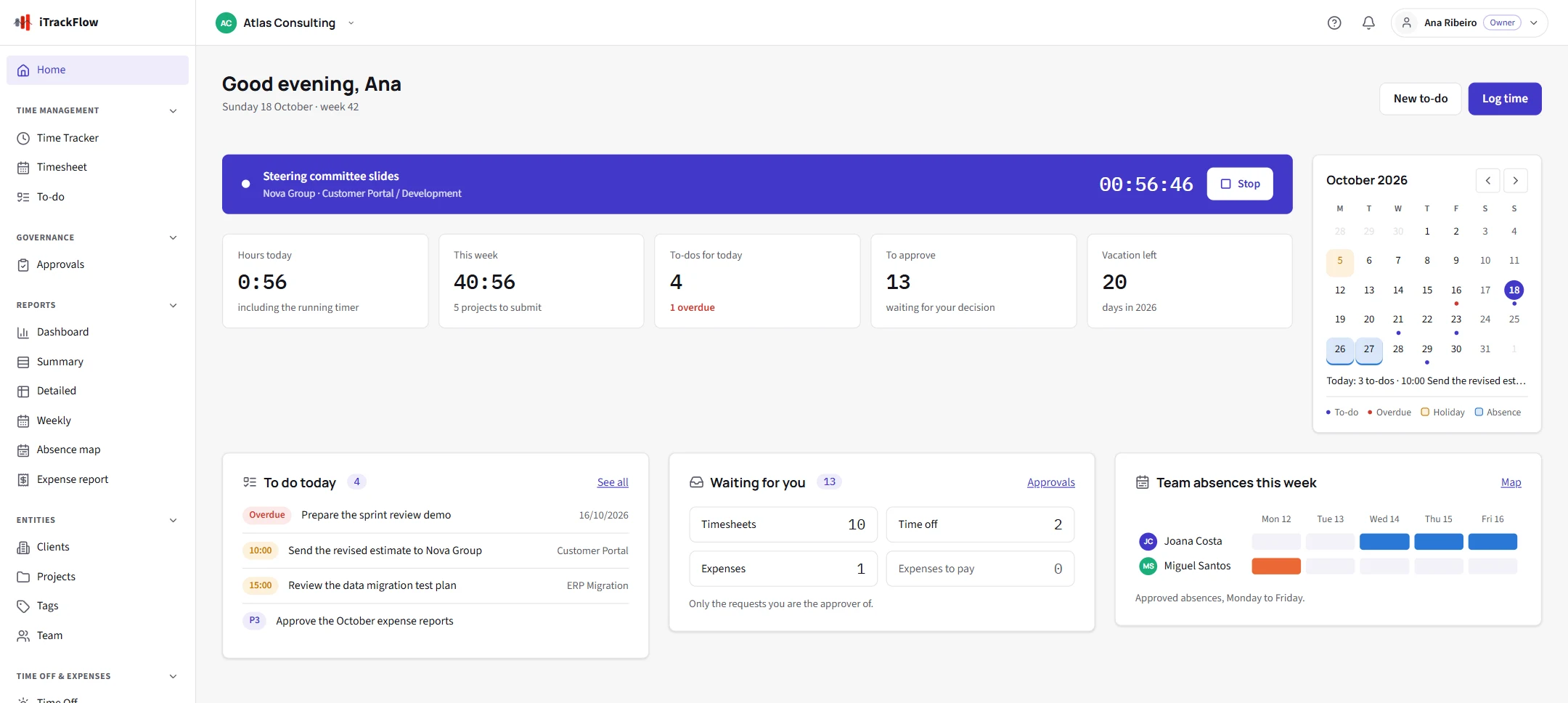Click the Atlas Consulting AC avatar
The width and height of the screenshot is (1568, 703).
point(226,23)
